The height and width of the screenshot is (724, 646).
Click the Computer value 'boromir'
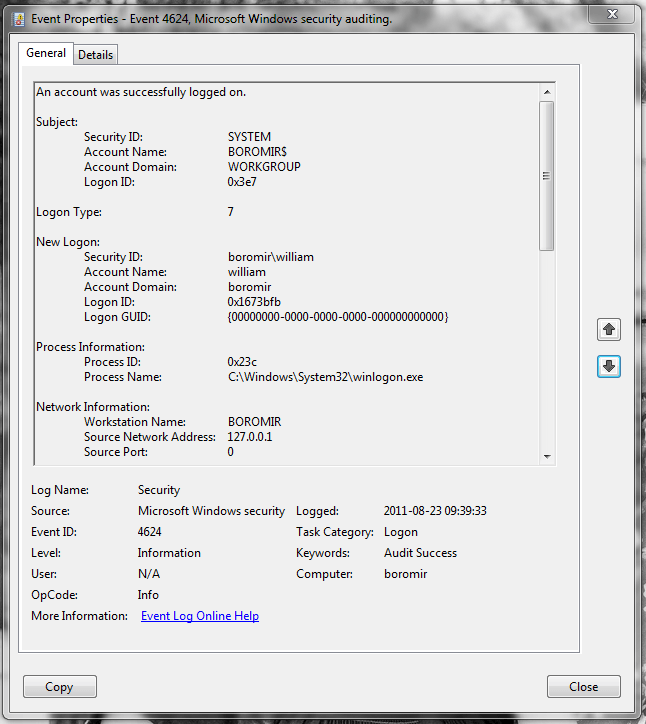(x=405, y=574)
